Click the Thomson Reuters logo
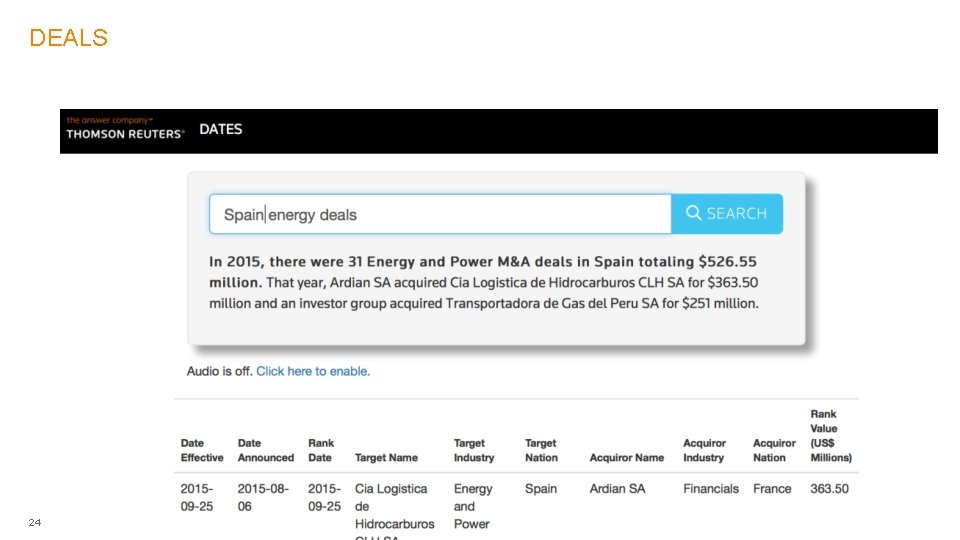Viewport: 960px width, 540px height. [x=125, y=128]
